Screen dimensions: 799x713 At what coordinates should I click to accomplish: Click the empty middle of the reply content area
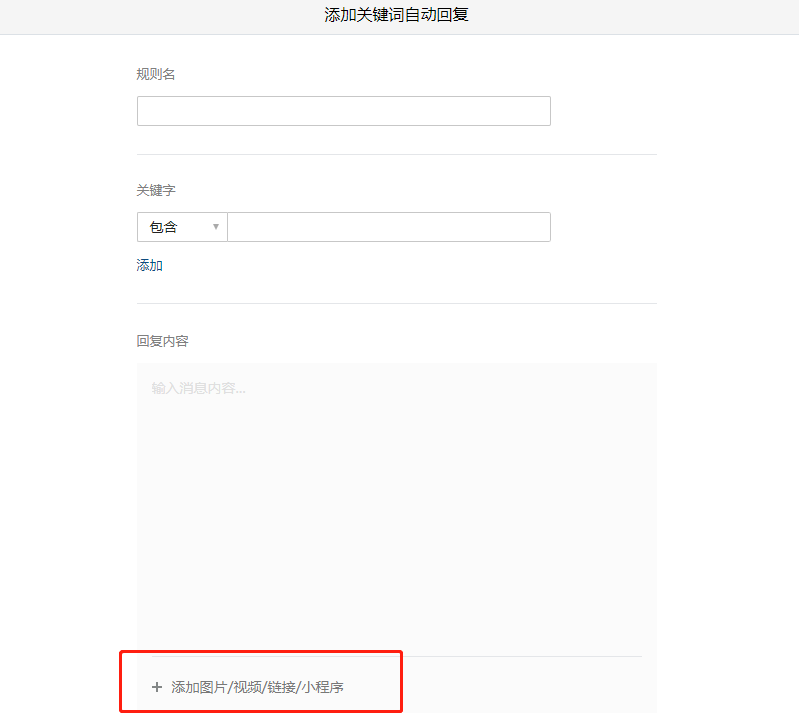click(396, 510)
